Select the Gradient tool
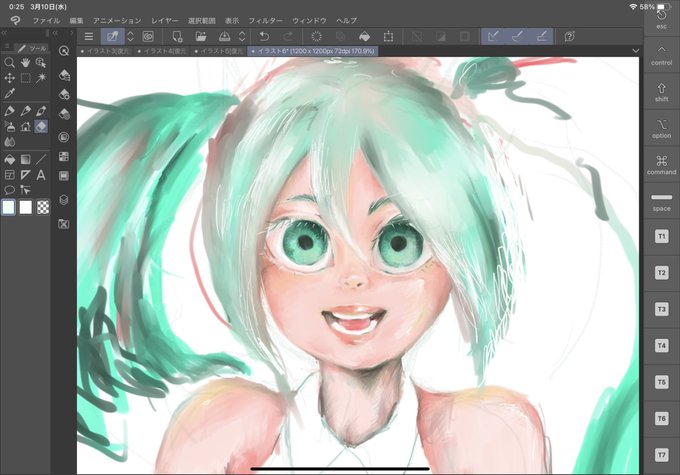The width and height of the screenshot is (680, 475). coord(26,160)
